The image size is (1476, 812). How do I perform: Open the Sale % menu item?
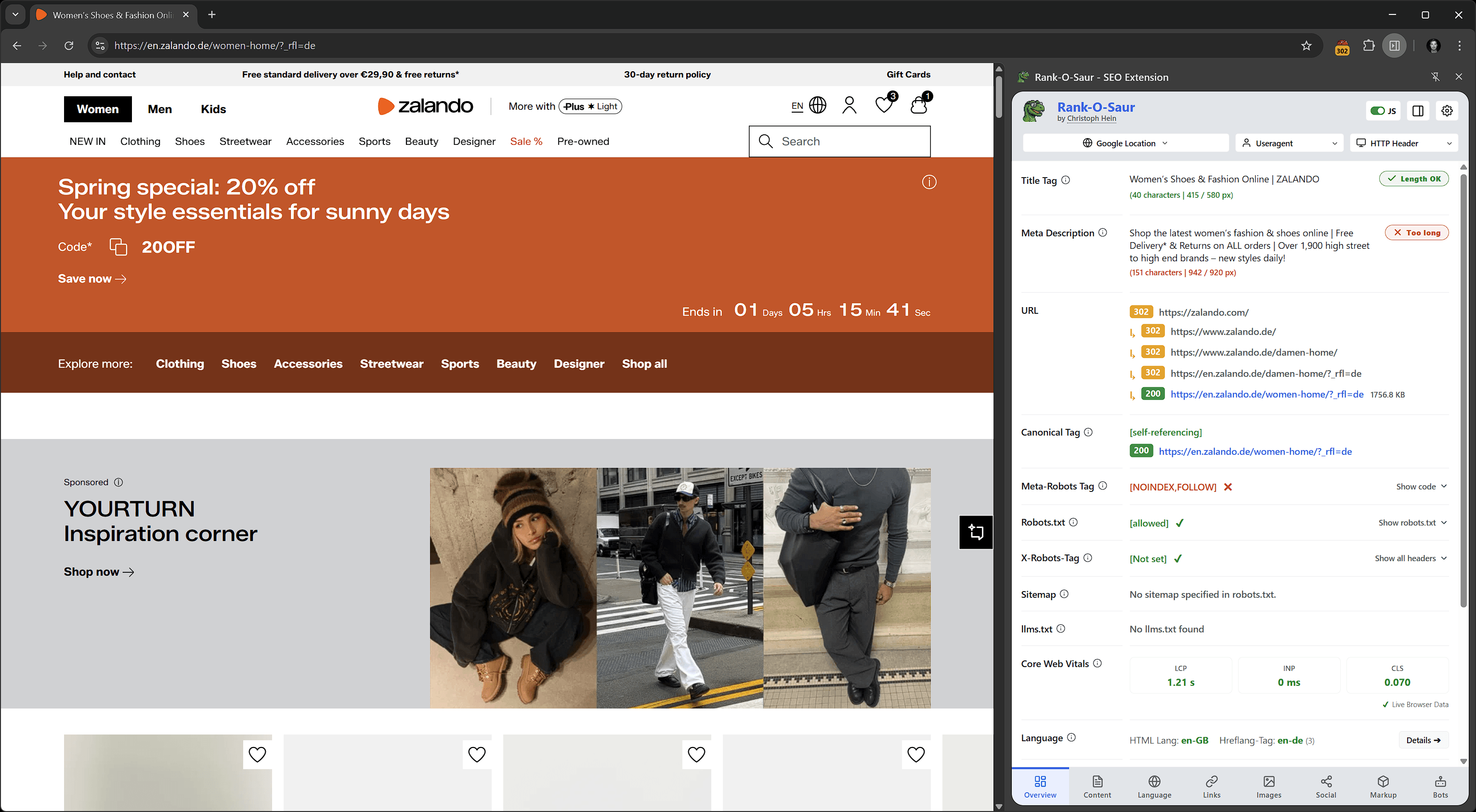tap(525, 142)
